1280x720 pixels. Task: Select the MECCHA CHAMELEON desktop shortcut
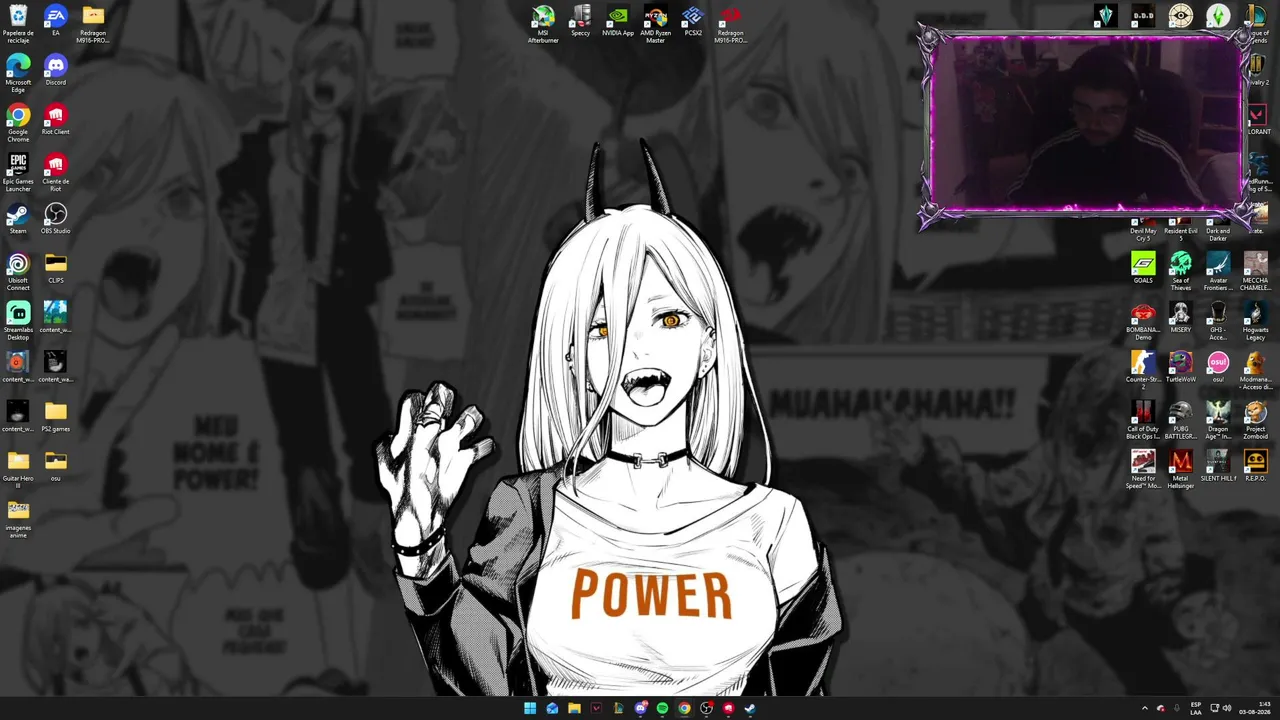(1255, 272)
